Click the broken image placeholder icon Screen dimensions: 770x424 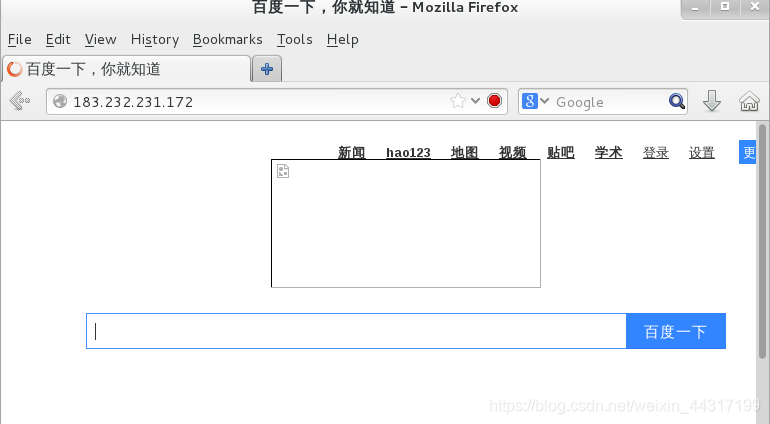click(x=283, y=171)
